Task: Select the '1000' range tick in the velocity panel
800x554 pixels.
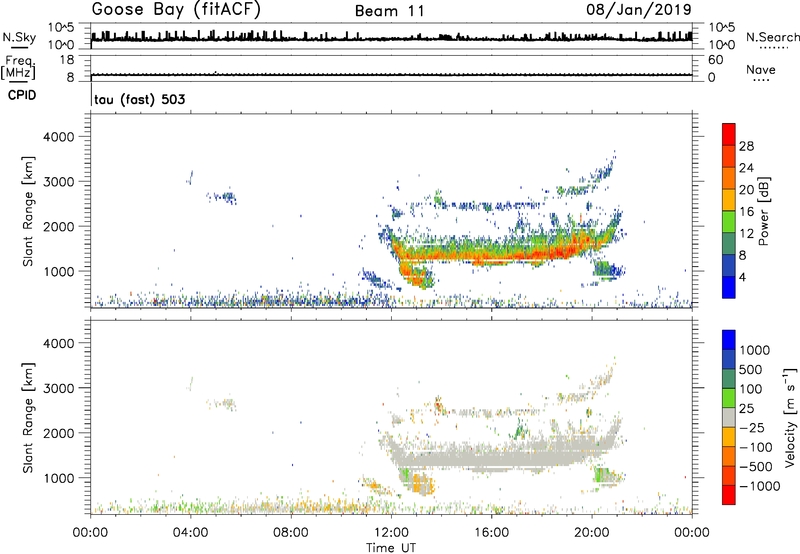Action: 59,478
